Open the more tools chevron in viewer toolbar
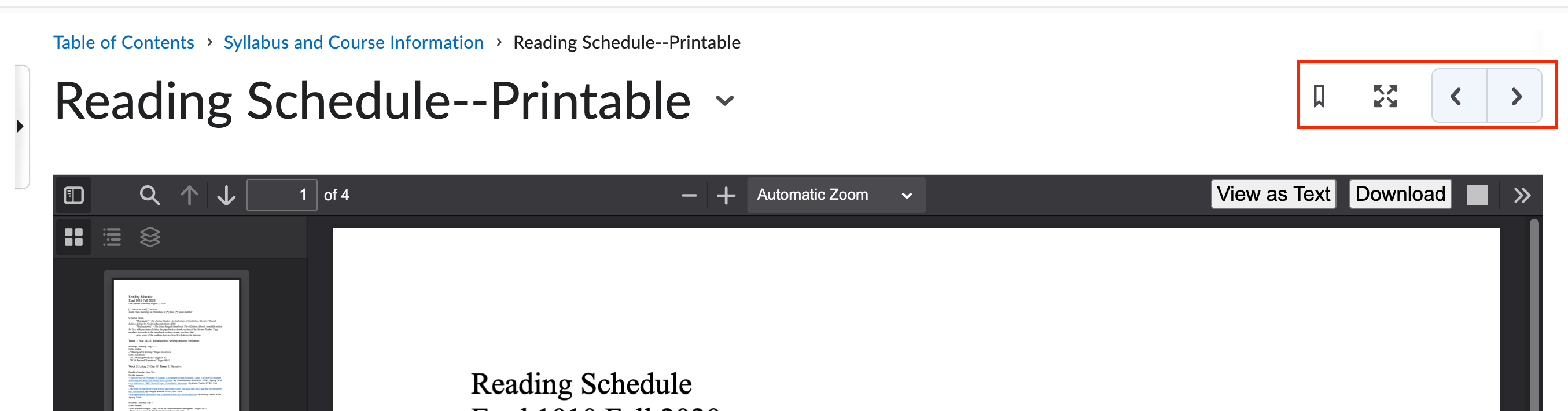This screenshot has height=411, width=1568. (x=1523, y=195)
